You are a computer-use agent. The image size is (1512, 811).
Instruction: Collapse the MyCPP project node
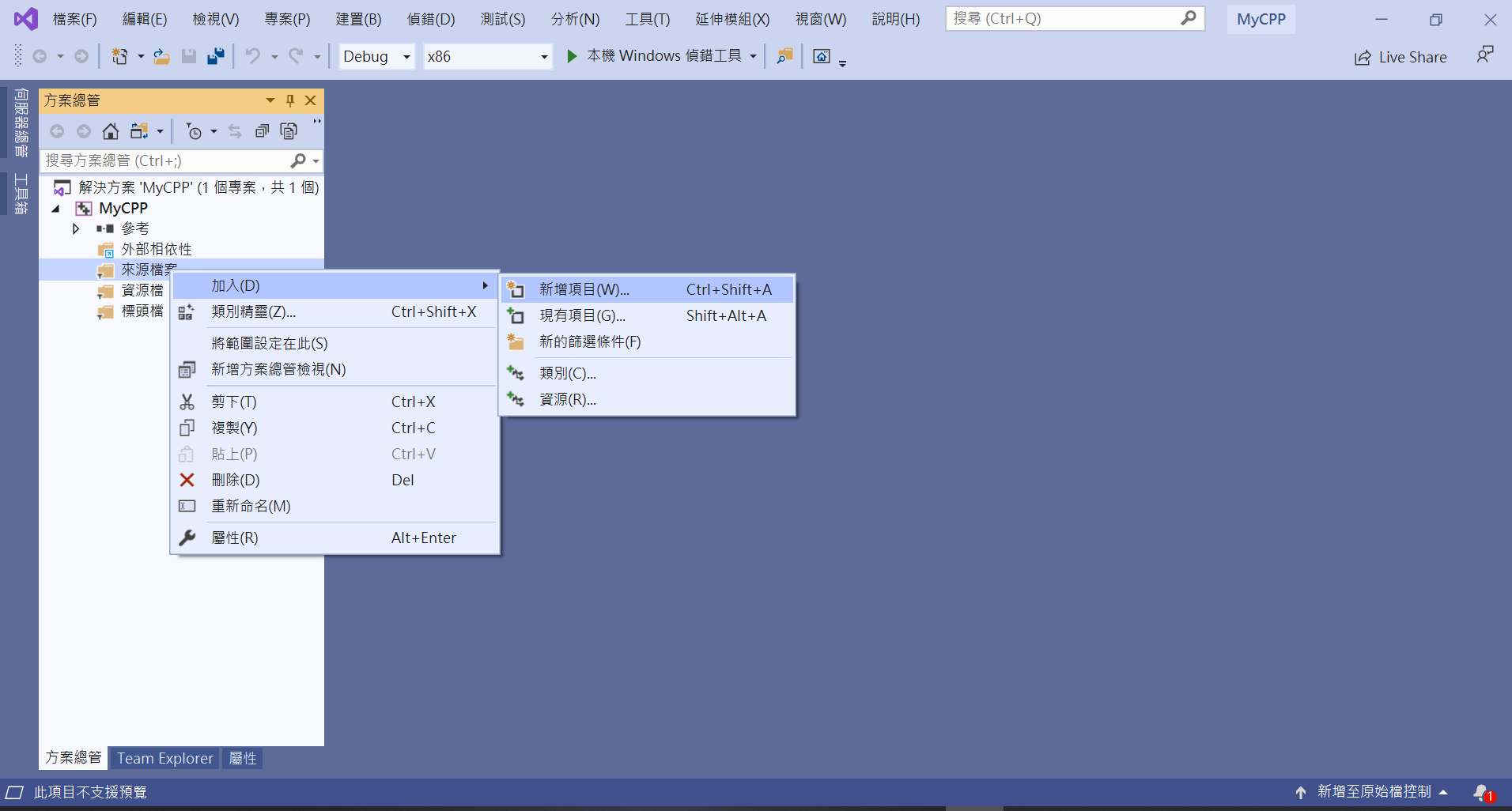click(x=56, y=209)
